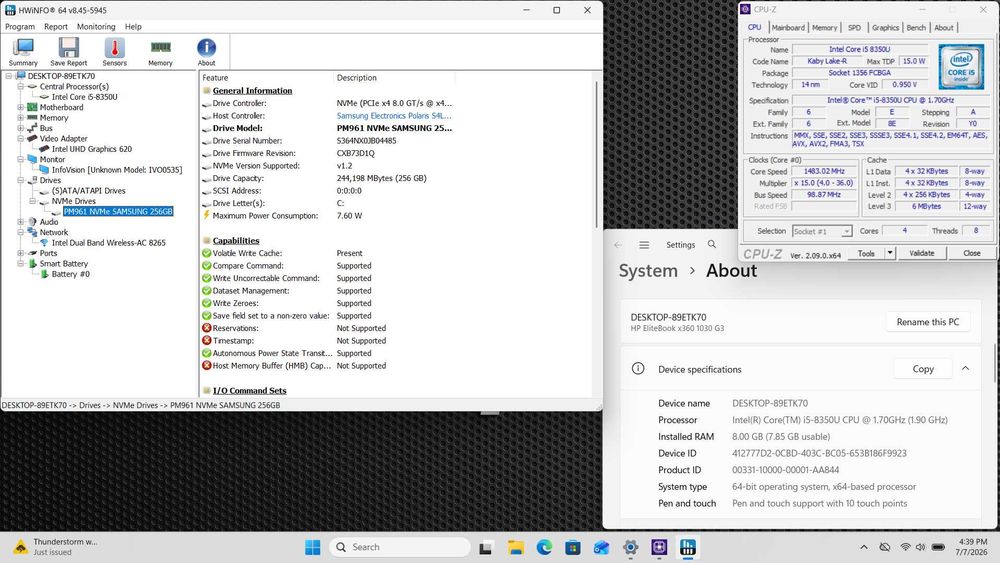Click the Rename this PC button
The width and height of the screenshot is (1000, 563).
tap(928, 322)
